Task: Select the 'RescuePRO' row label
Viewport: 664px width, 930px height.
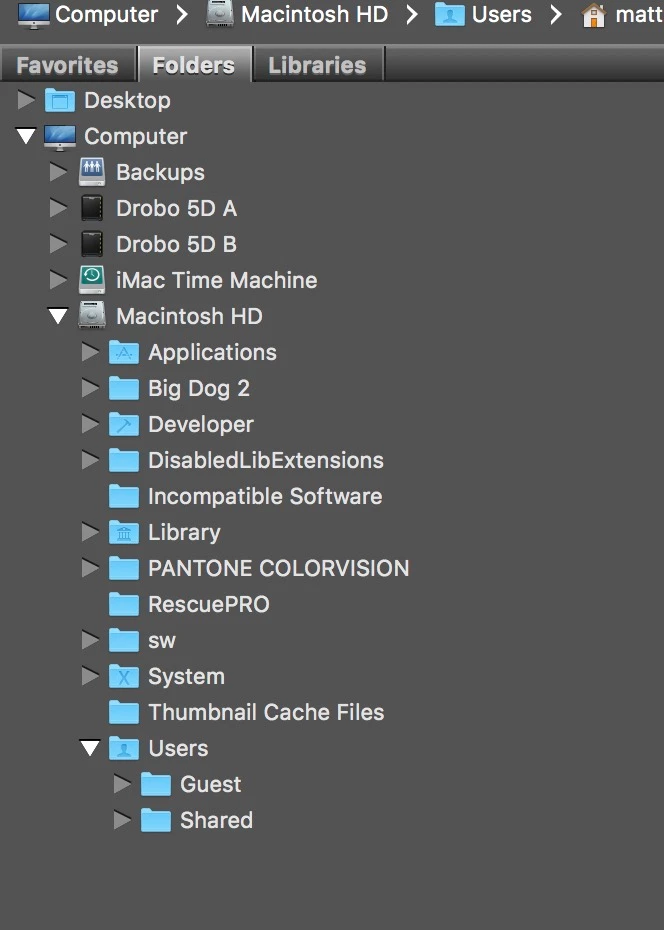Action: tap(209, 604)
